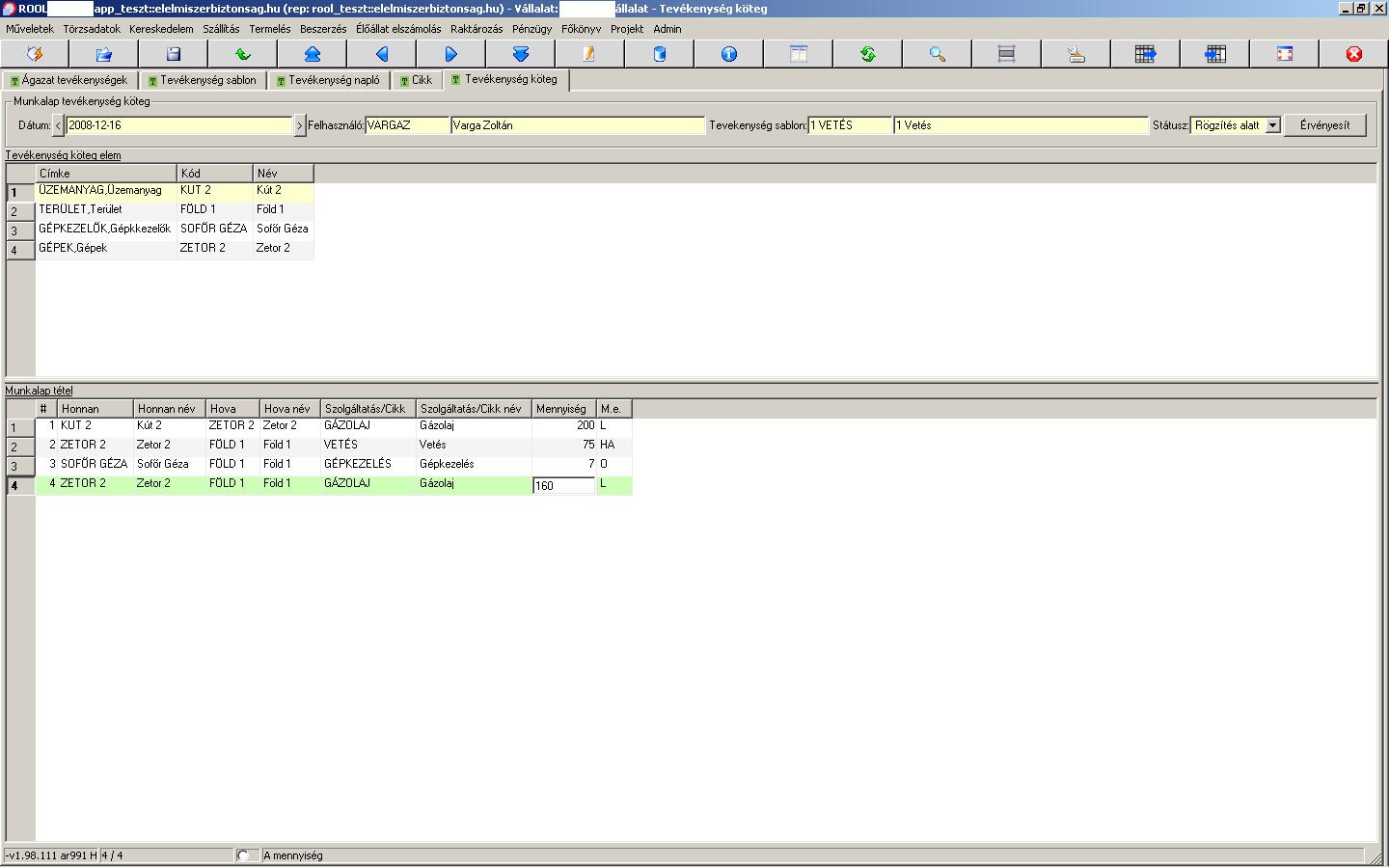Click the green undo arrow icon

click(243, 54)
